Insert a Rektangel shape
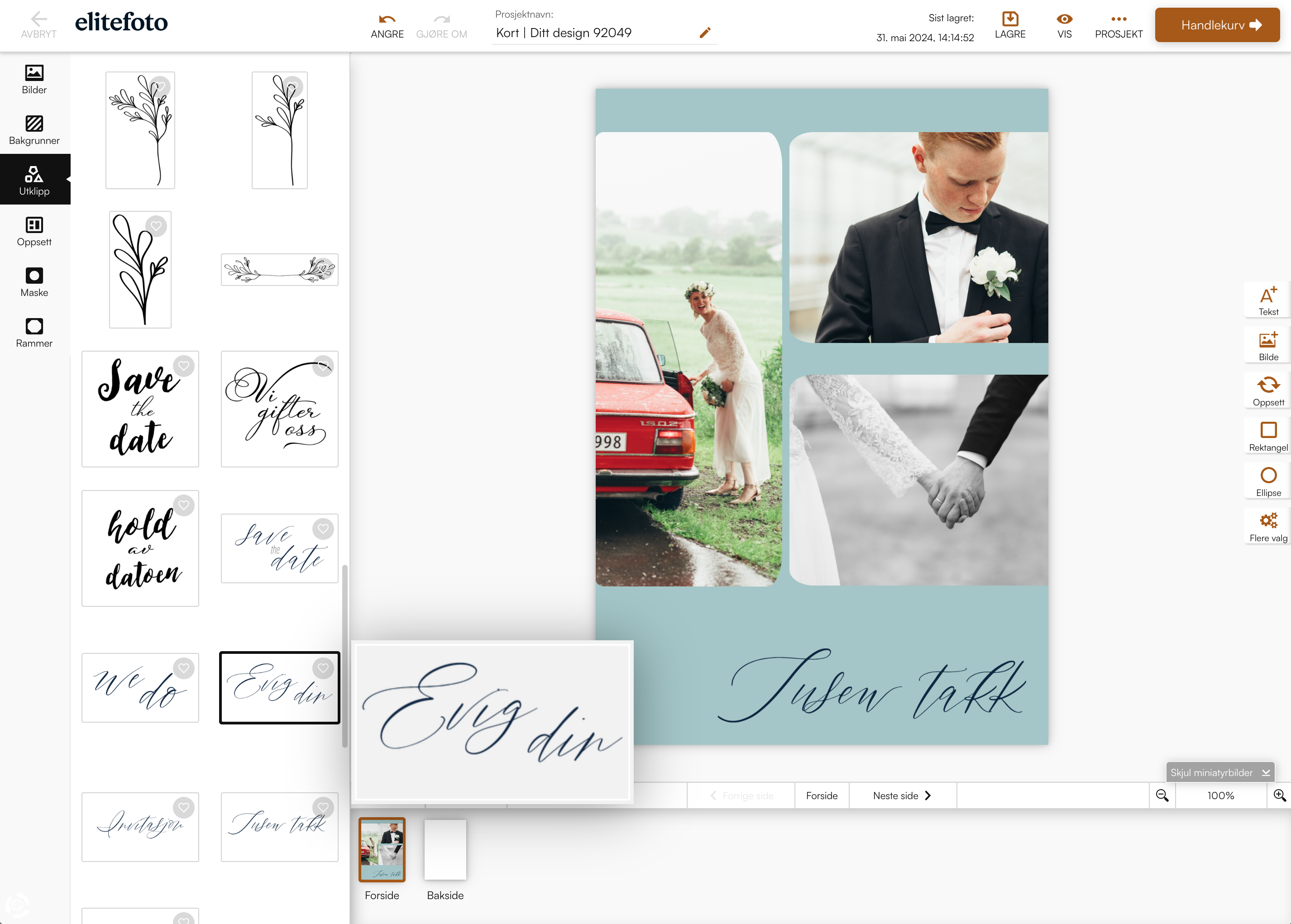The image size is (1291, 924). 1268,436
